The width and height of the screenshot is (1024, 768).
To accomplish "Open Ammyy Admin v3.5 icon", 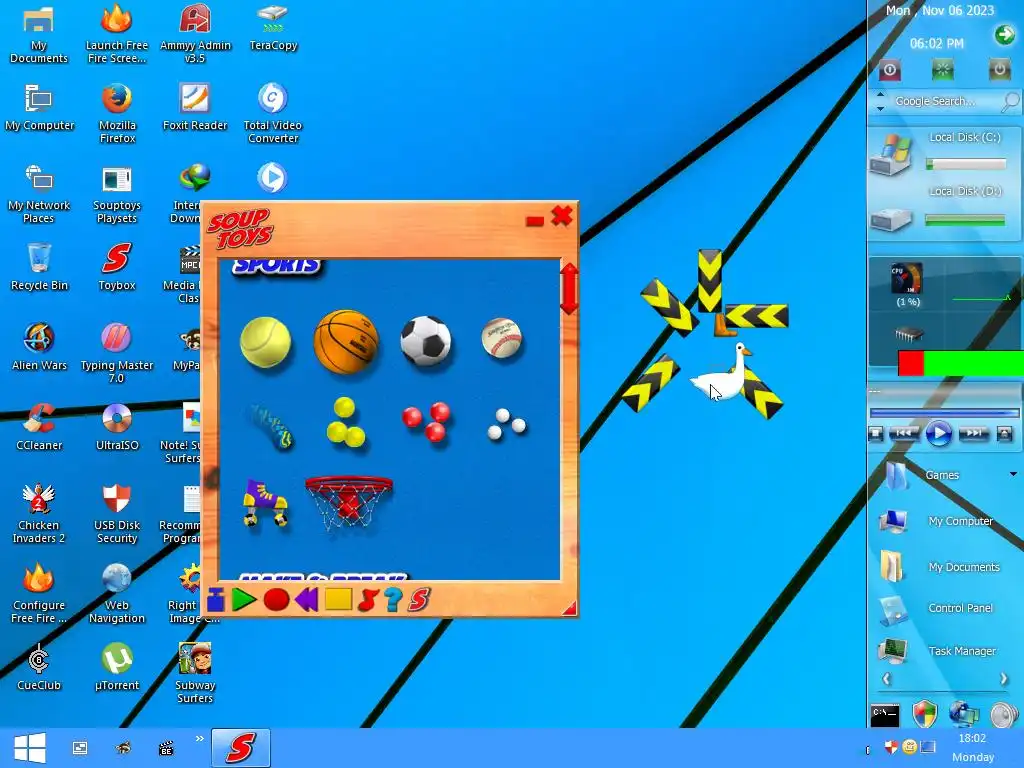I will 195,34.
